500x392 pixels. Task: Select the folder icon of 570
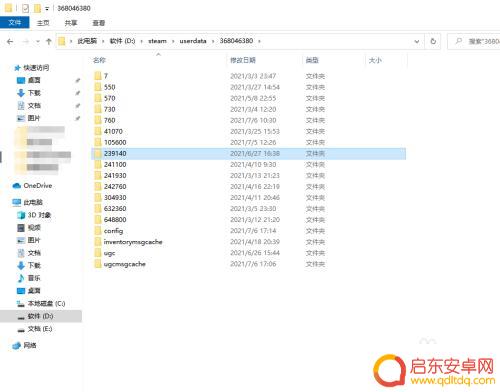coord(98,98)
